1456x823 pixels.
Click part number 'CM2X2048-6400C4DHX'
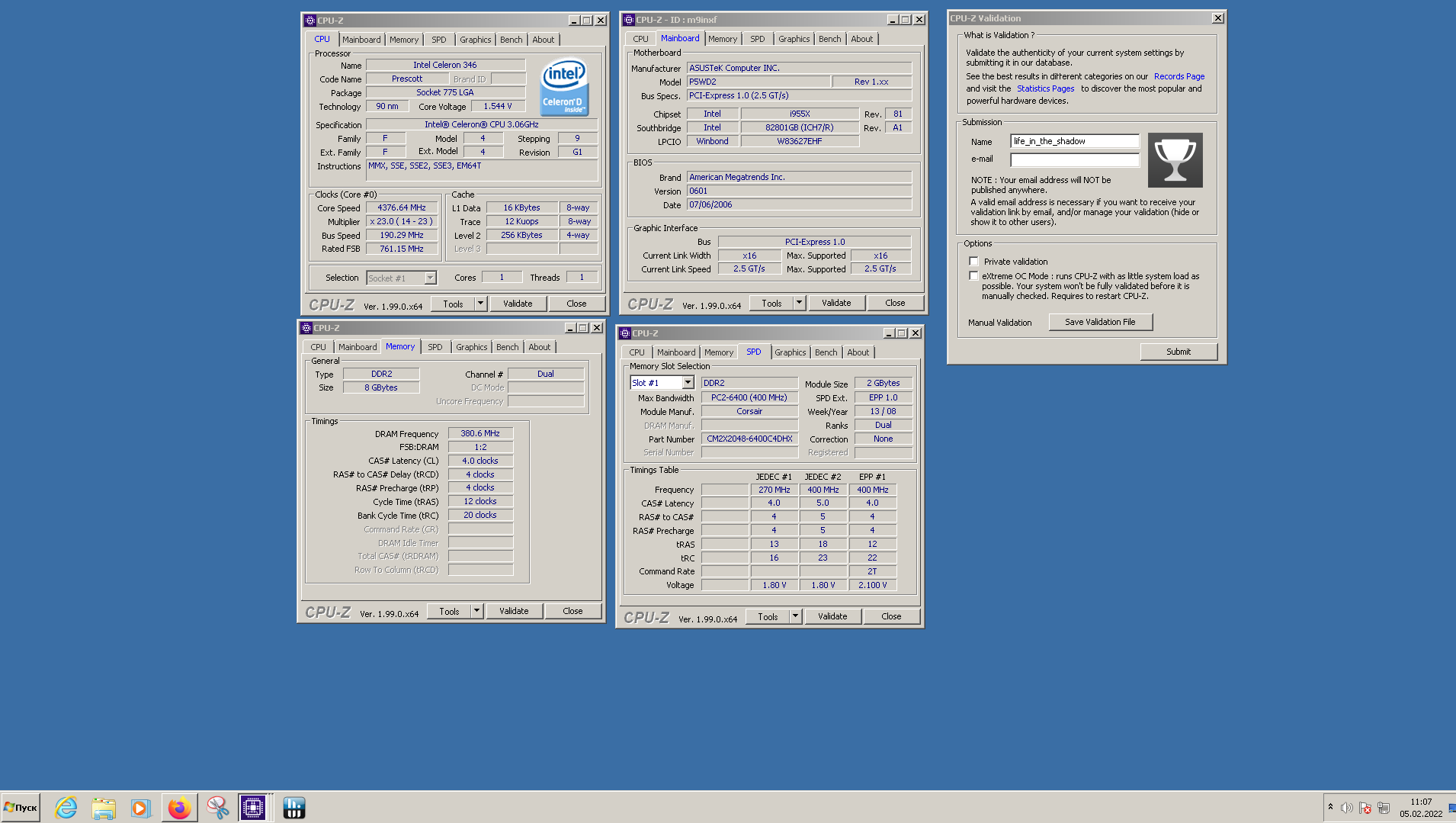pos(749,439)
